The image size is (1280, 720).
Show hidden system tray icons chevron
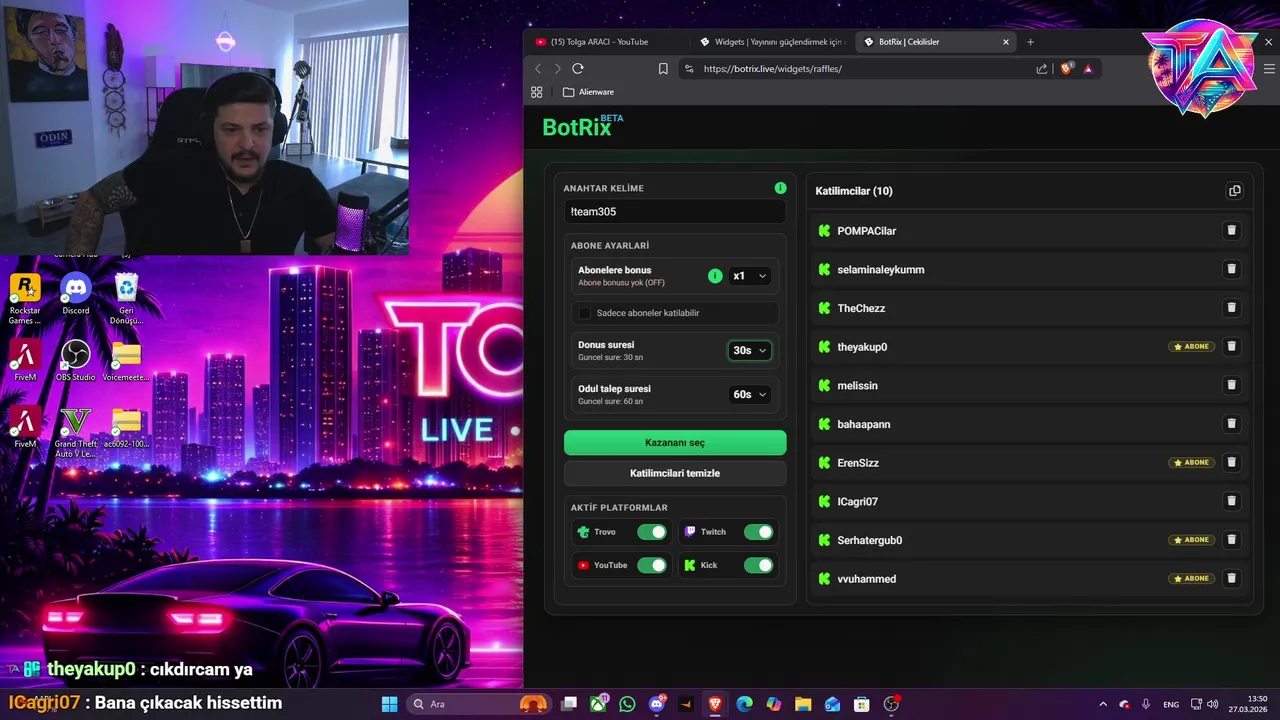pos(1103,704)
